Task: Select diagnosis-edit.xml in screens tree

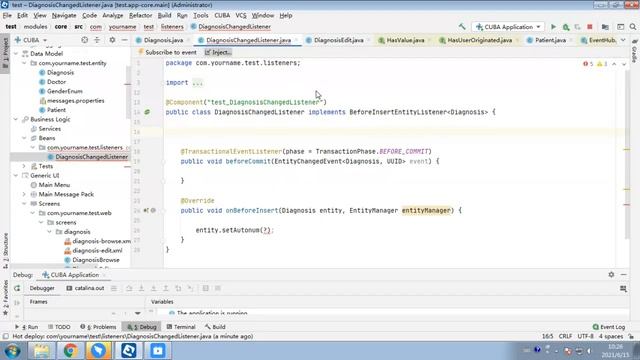Action: 97,251
